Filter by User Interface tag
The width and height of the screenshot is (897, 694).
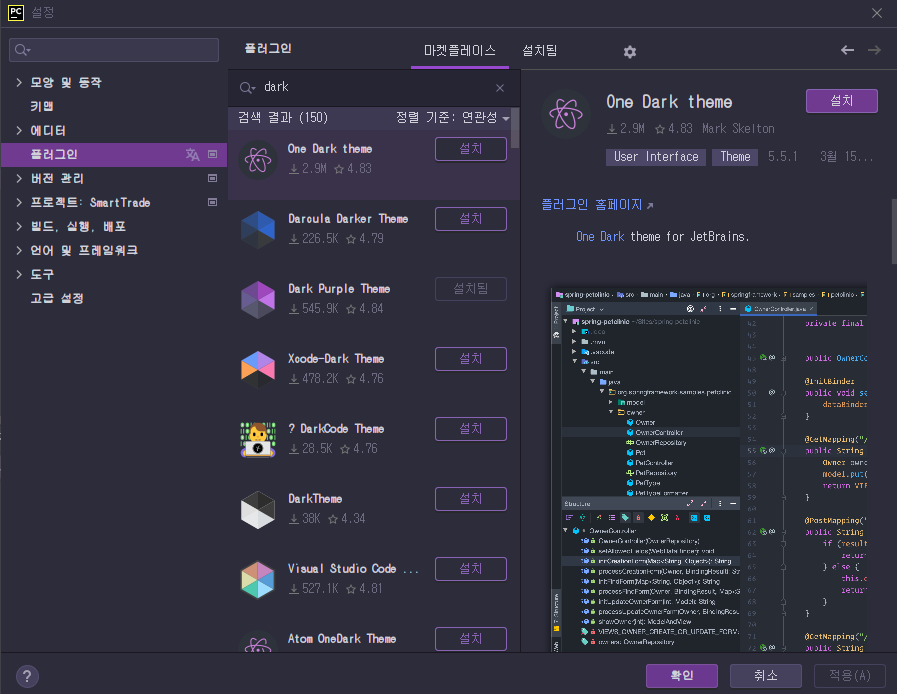656,157
